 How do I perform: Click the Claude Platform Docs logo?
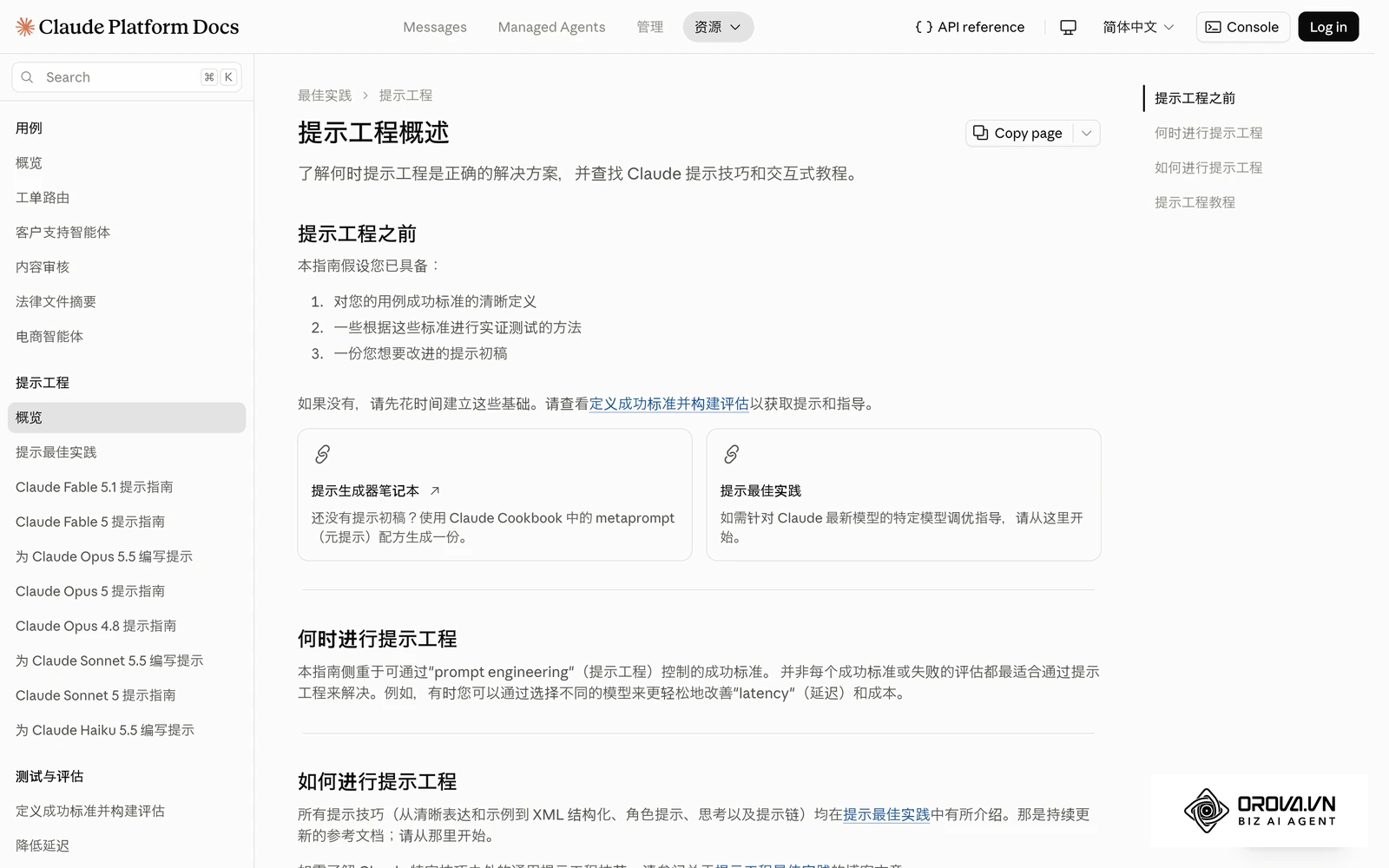coord(128,27)
